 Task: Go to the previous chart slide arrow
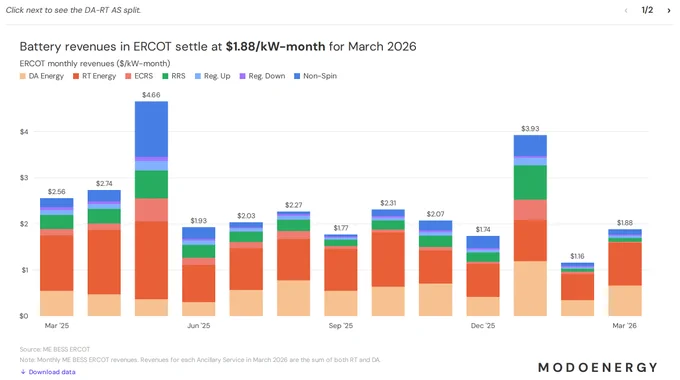click(x=626, y=10)
